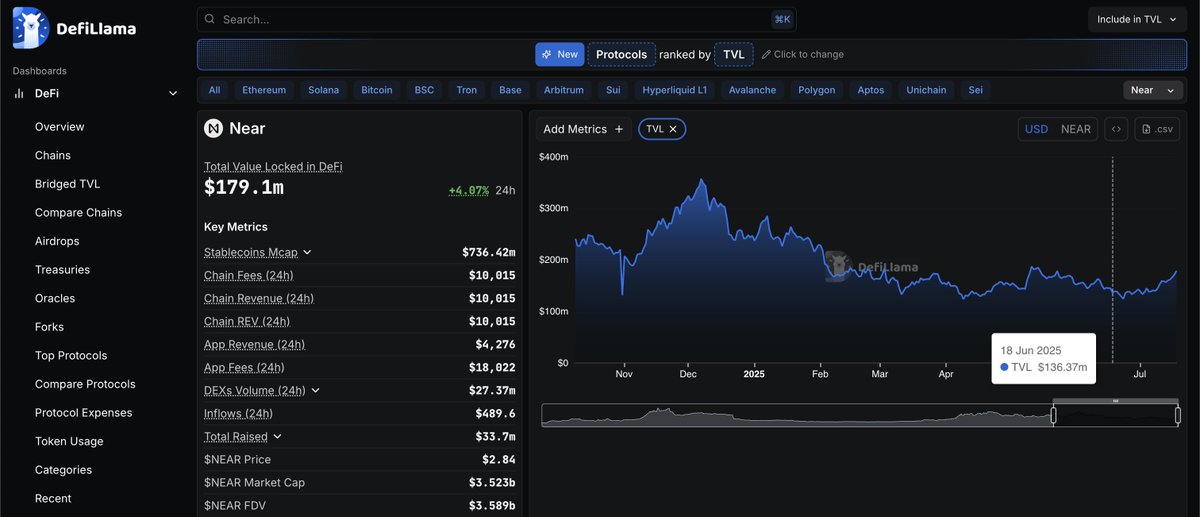Select the Solana chain tab
This screenshot has height=517, width=1200.
click(x=324, y=90)
